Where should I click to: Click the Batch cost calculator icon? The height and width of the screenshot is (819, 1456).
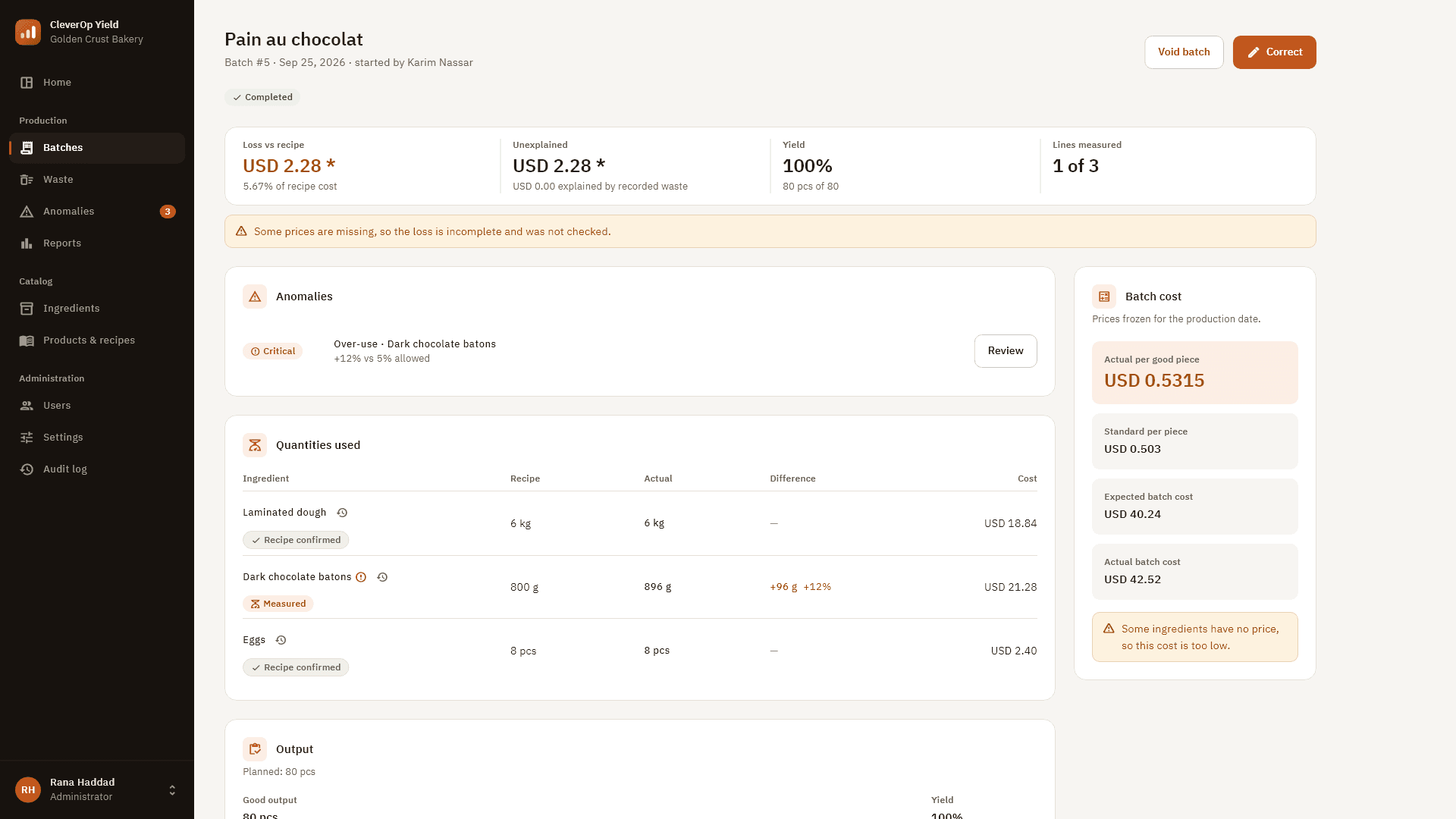click(1104, 297)
